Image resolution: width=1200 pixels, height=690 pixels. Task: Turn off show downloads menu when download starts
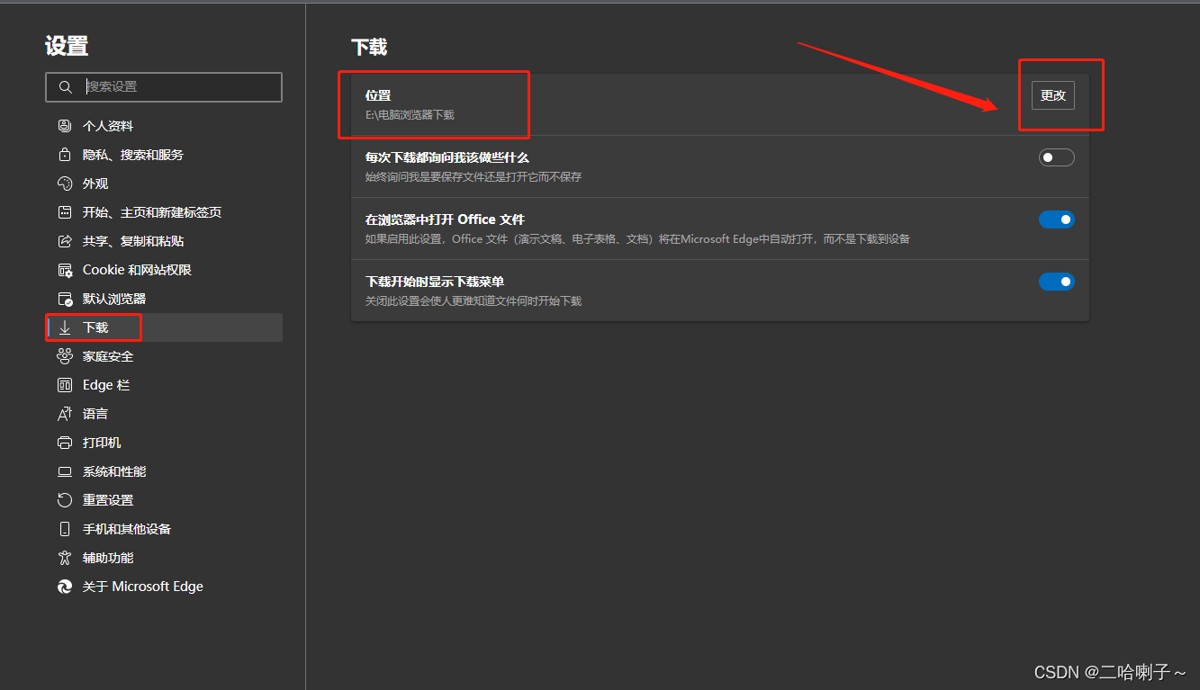pyautogui.click(x=1056, y=282)
